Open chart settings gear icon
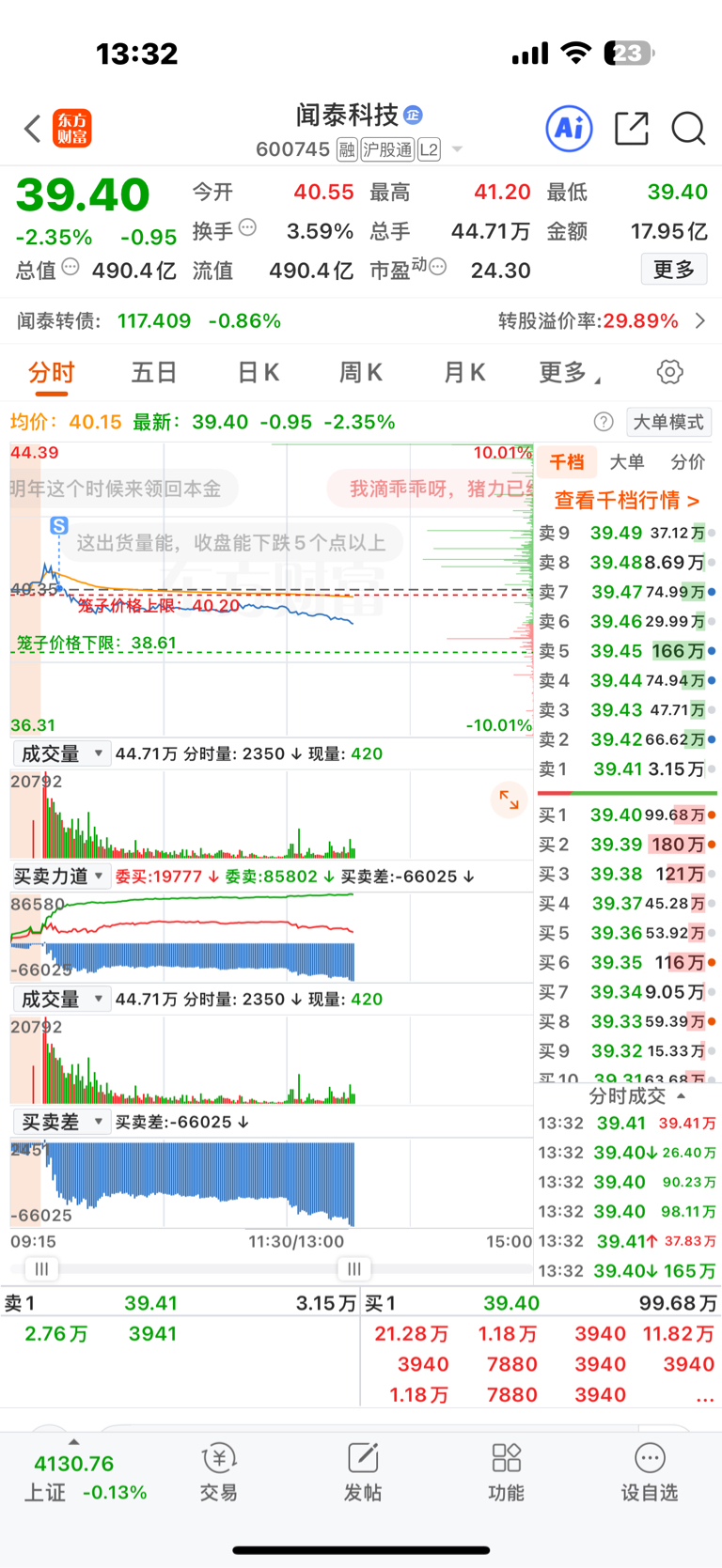The width and height of the screenshot is (722, 1568). 669,372
